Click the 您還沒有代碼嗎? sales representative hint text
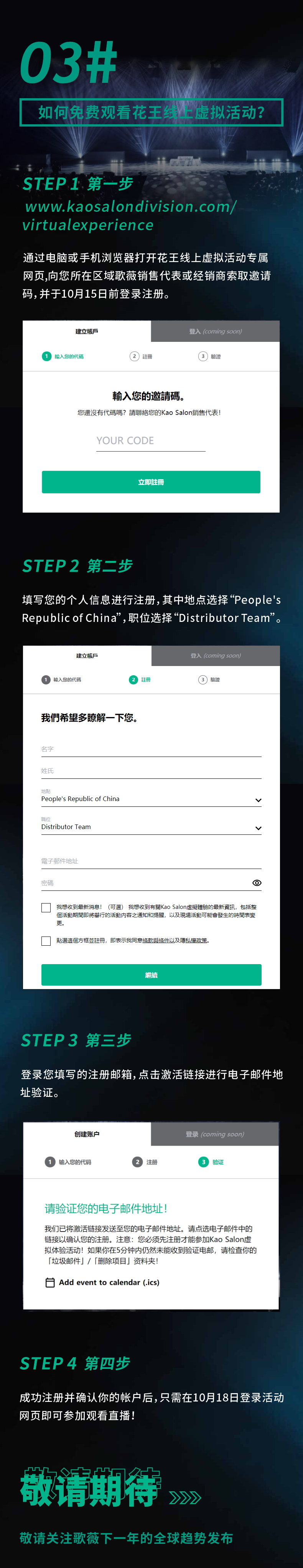Screen dimensions: 303x1568 [149, 412]
